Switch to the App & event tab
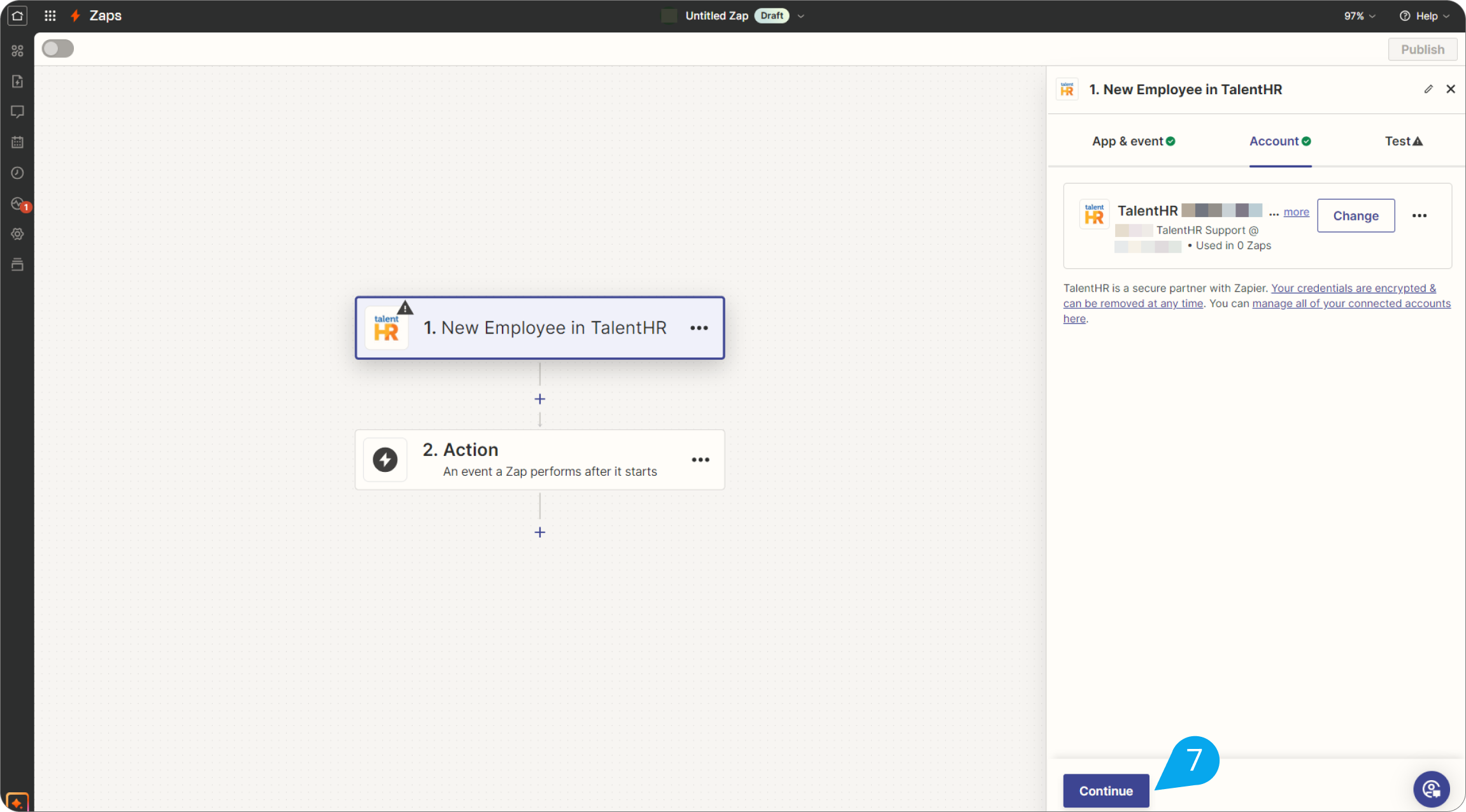This screenshot has height=812, width=1466. pos(1134,141)
